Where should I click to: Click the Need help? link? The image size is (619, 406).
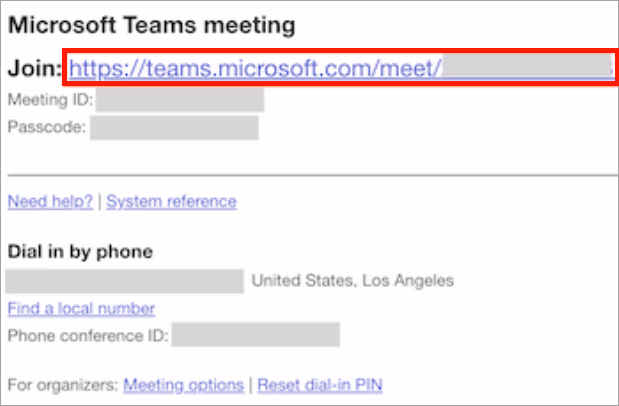point(50,201)
